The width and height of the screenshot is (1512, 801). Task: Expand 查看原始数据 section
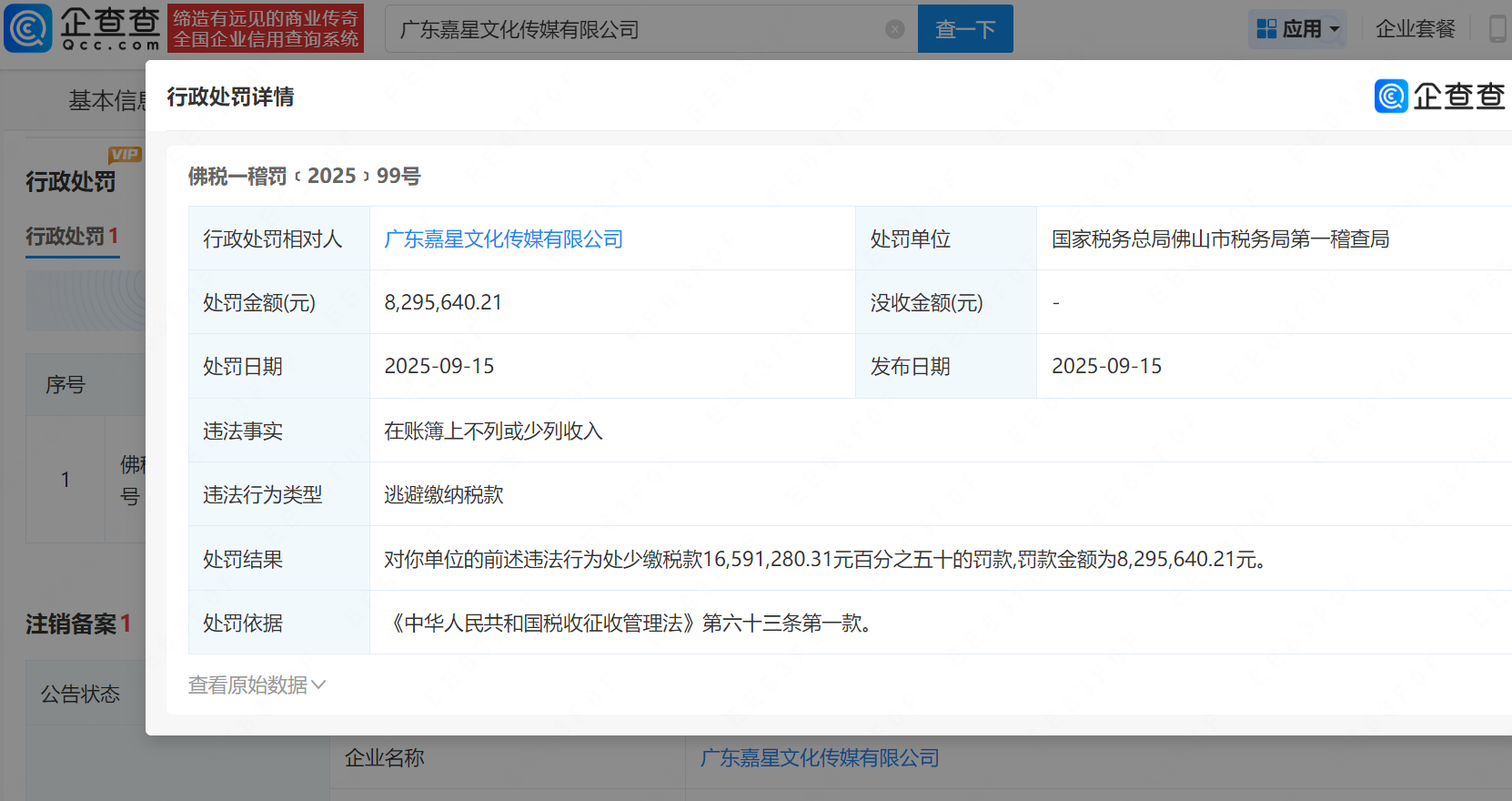point(247,684)
